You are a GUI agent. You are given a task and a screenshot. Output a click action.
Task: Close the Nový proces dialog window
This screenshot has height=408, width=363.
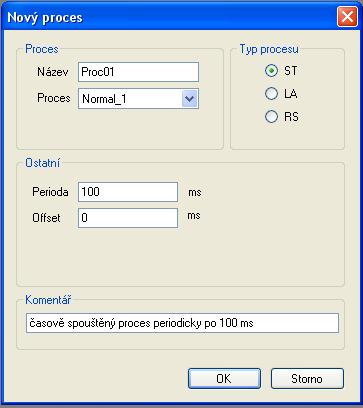(347, 17)
